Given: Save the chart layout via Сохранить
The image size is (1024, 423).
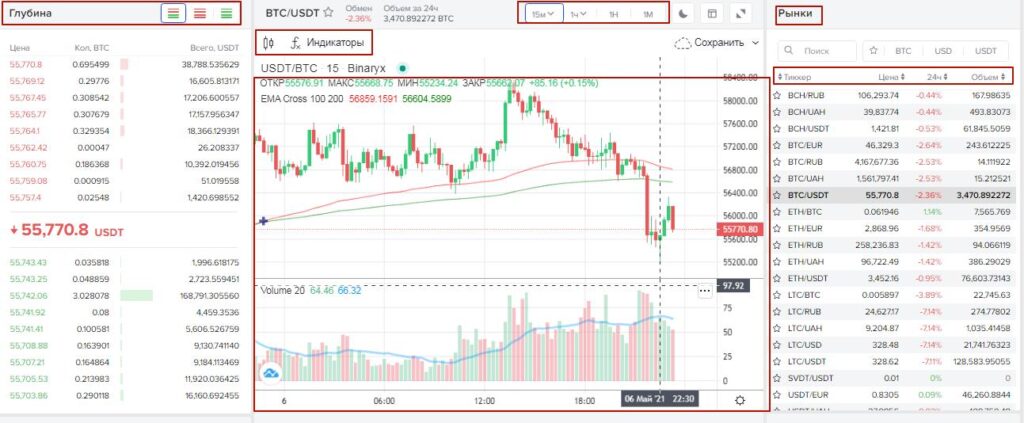Looking at the screenshot, I should (709, 43).
